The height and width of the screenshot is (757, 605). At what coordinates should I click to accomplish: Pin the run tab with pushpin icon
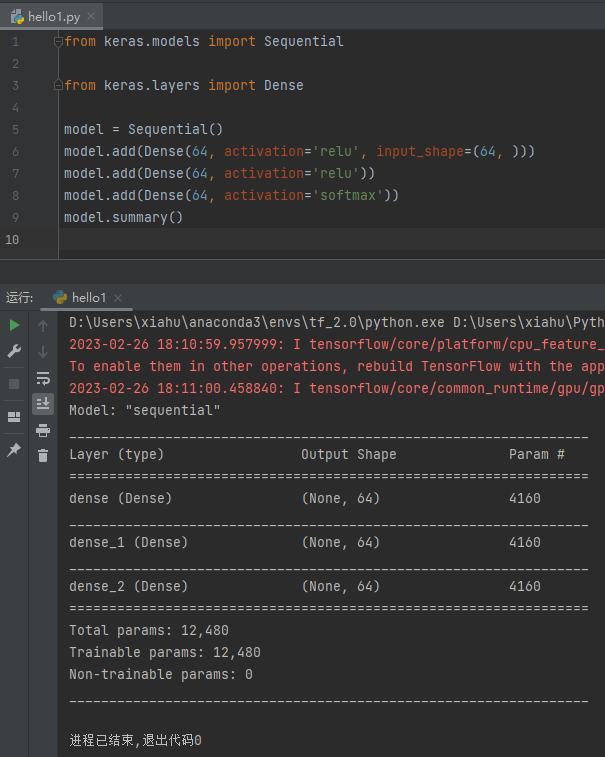click(14, 449)
